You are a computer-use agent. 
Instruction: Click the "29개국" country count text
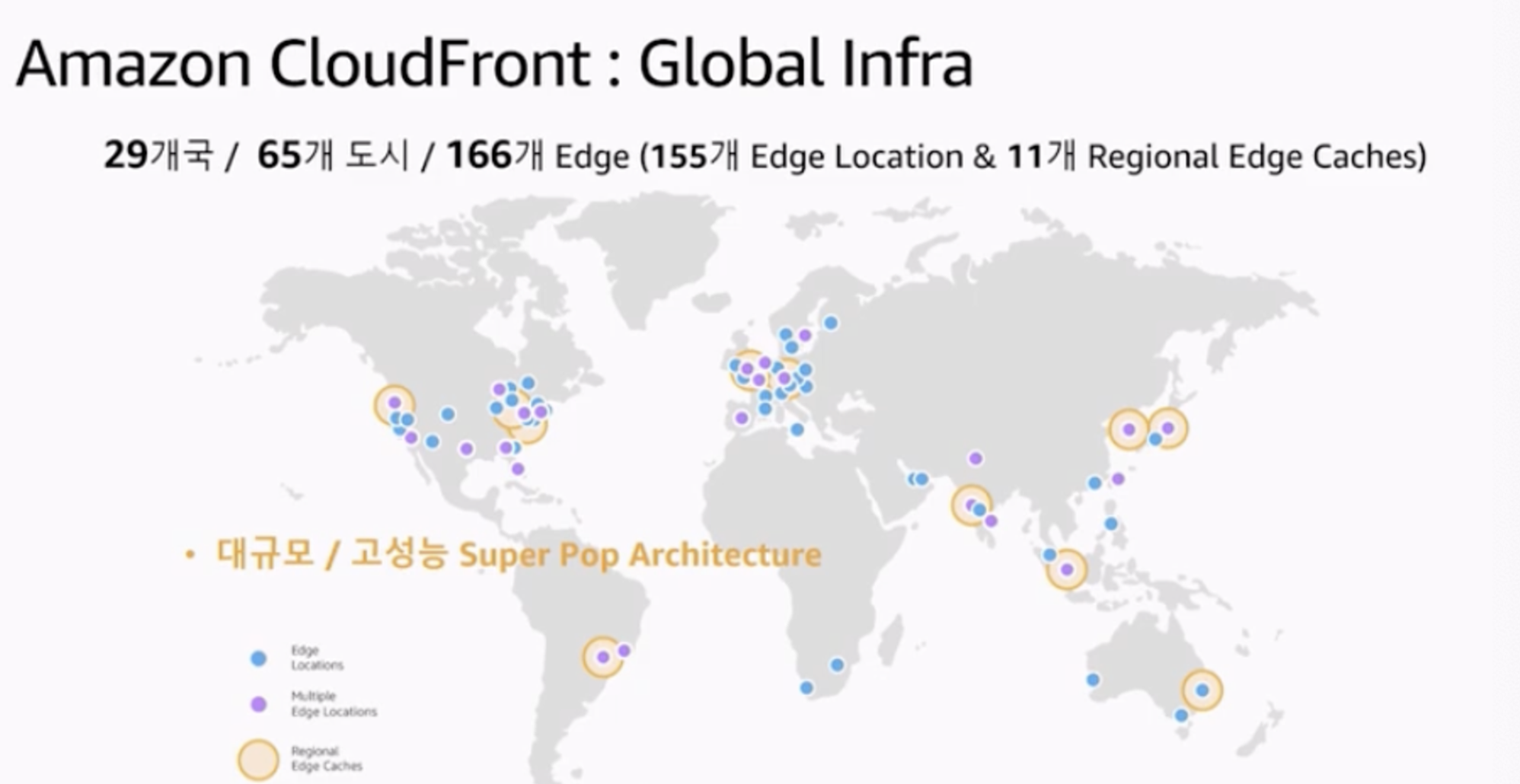pos(158,155)
